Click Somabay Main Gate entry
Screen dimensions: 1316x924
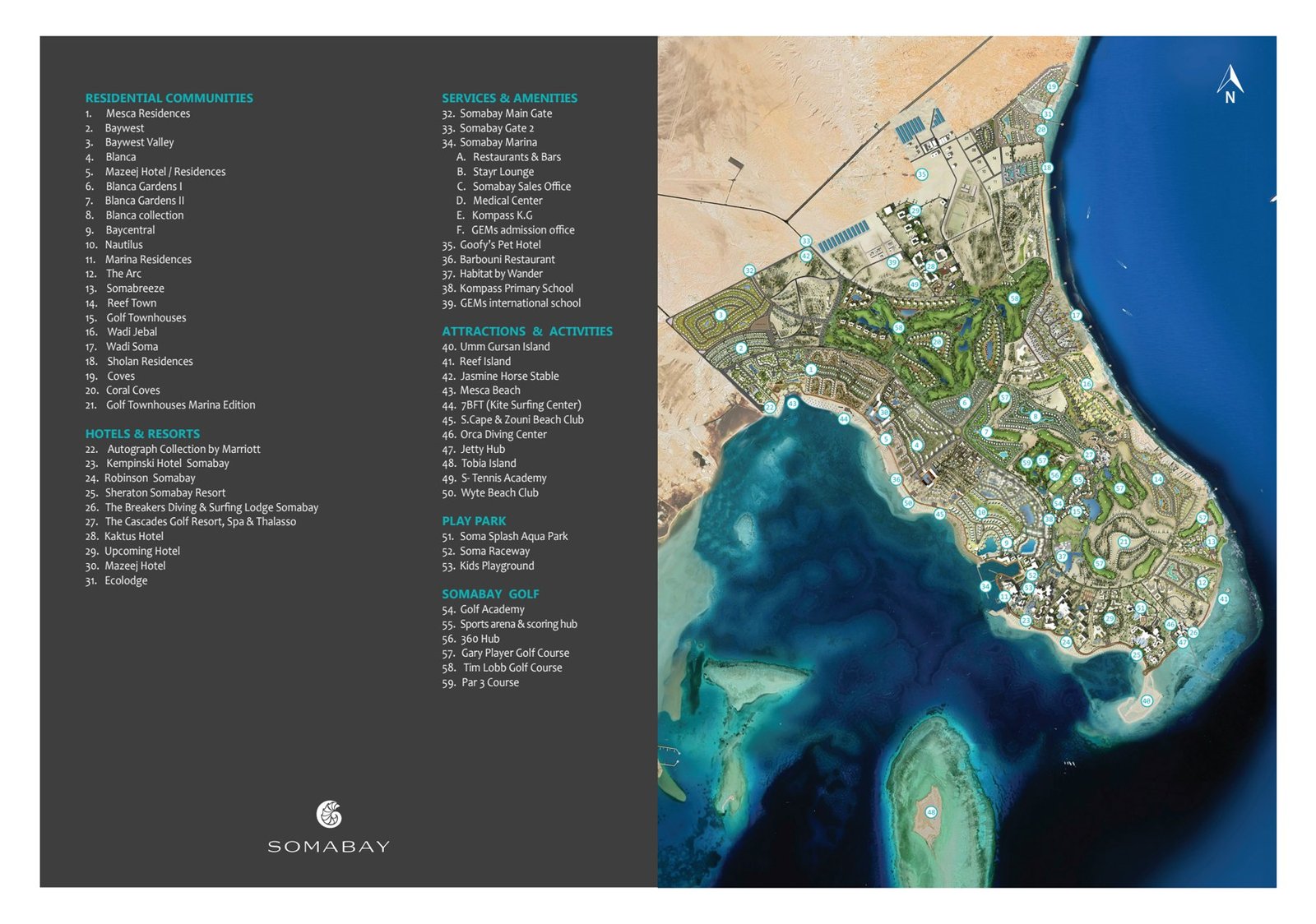pyautogui.click(x=497, y=113)
